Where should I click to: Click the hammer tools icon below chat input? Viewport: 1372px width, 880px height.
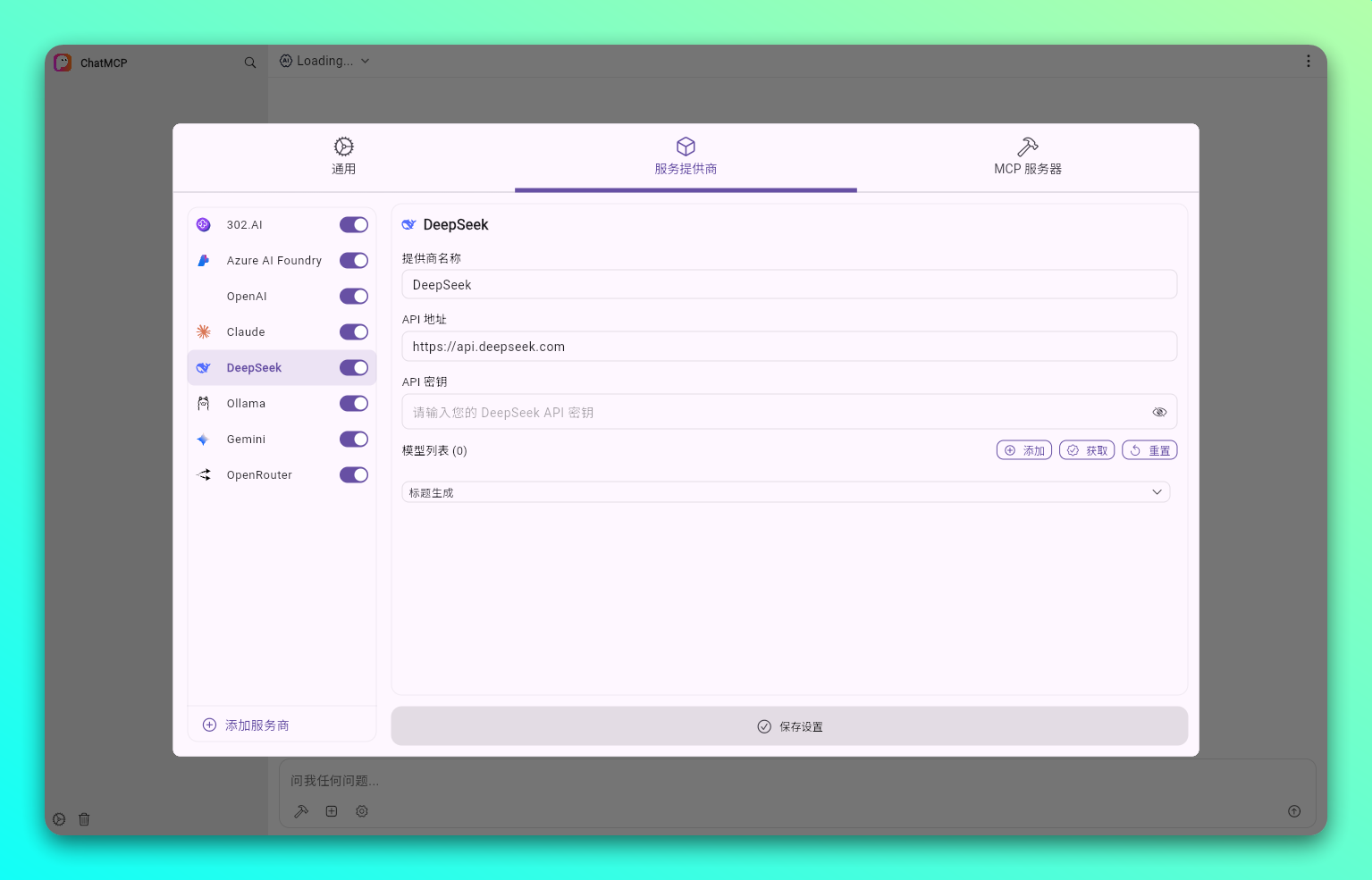point(301,811)
